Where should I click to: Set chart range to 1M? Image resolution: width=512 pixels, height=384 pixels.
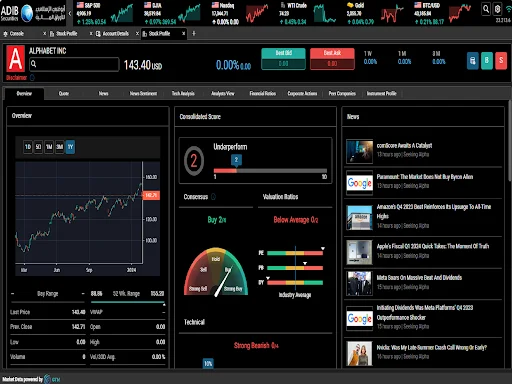click(49, 147)
